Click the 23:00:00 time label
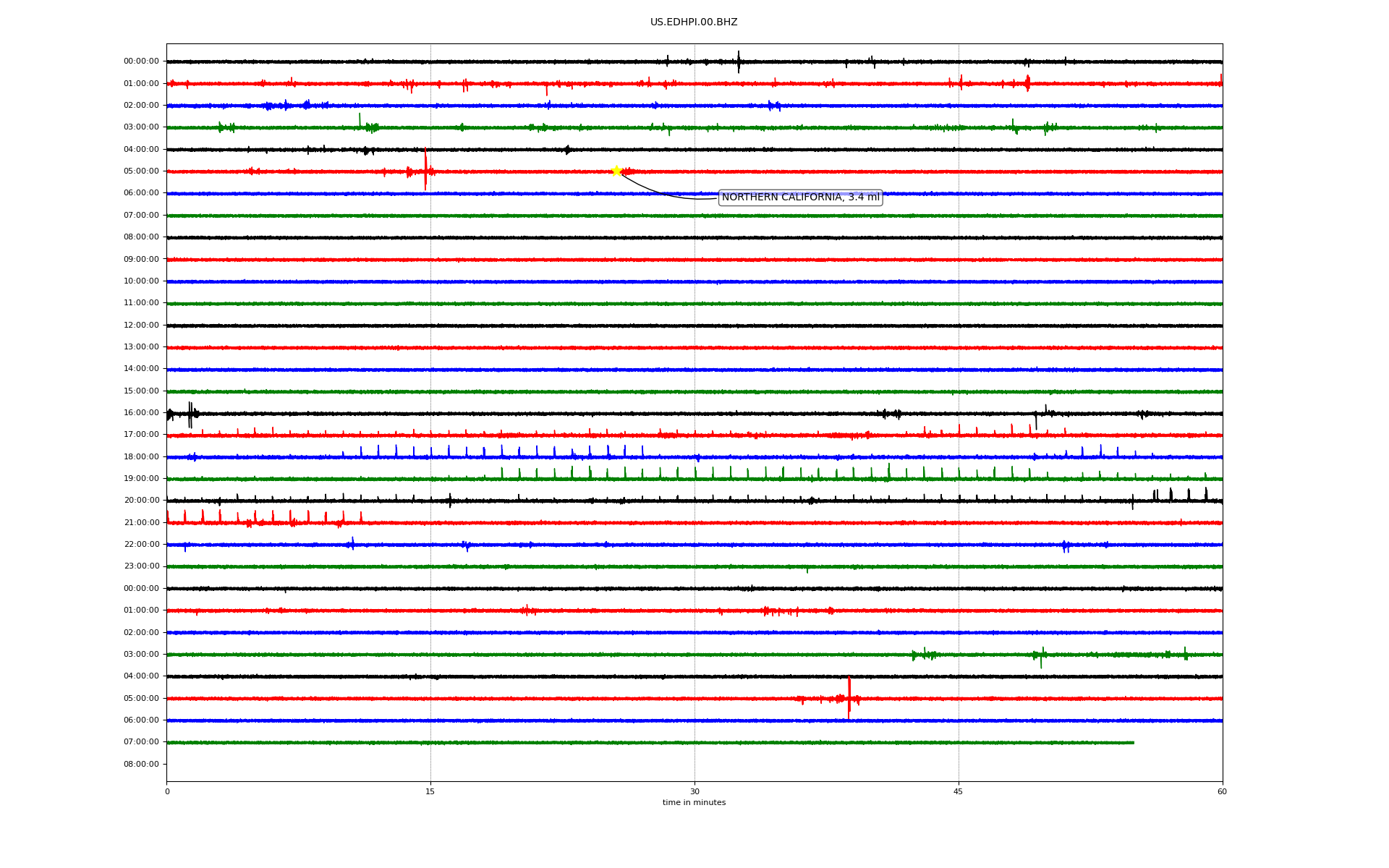This screenshot has width=1389, height=868. pos(141,566)
